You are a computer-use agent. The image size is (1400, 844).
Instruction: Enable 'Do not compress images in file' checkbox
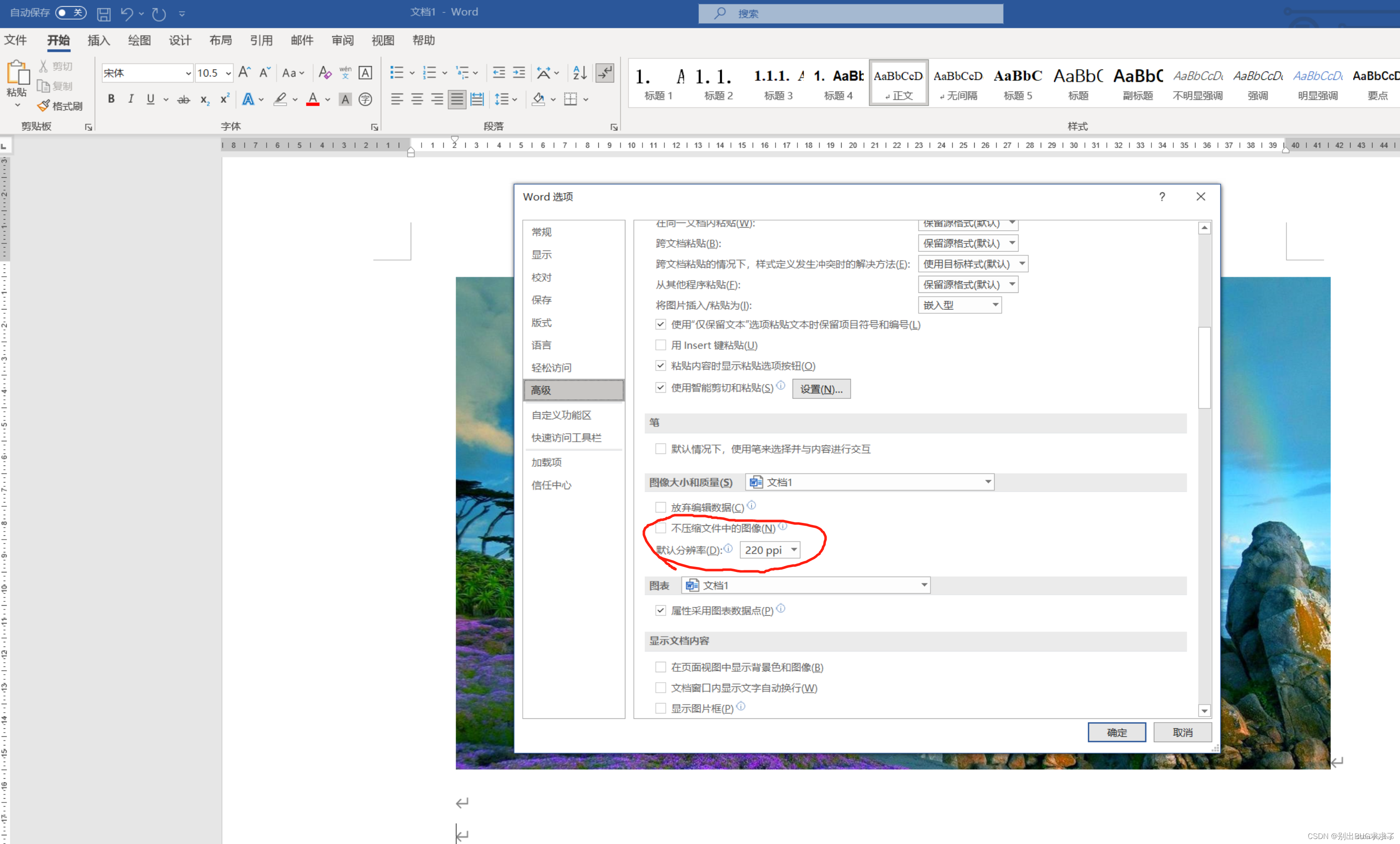[x=660, y=528]
